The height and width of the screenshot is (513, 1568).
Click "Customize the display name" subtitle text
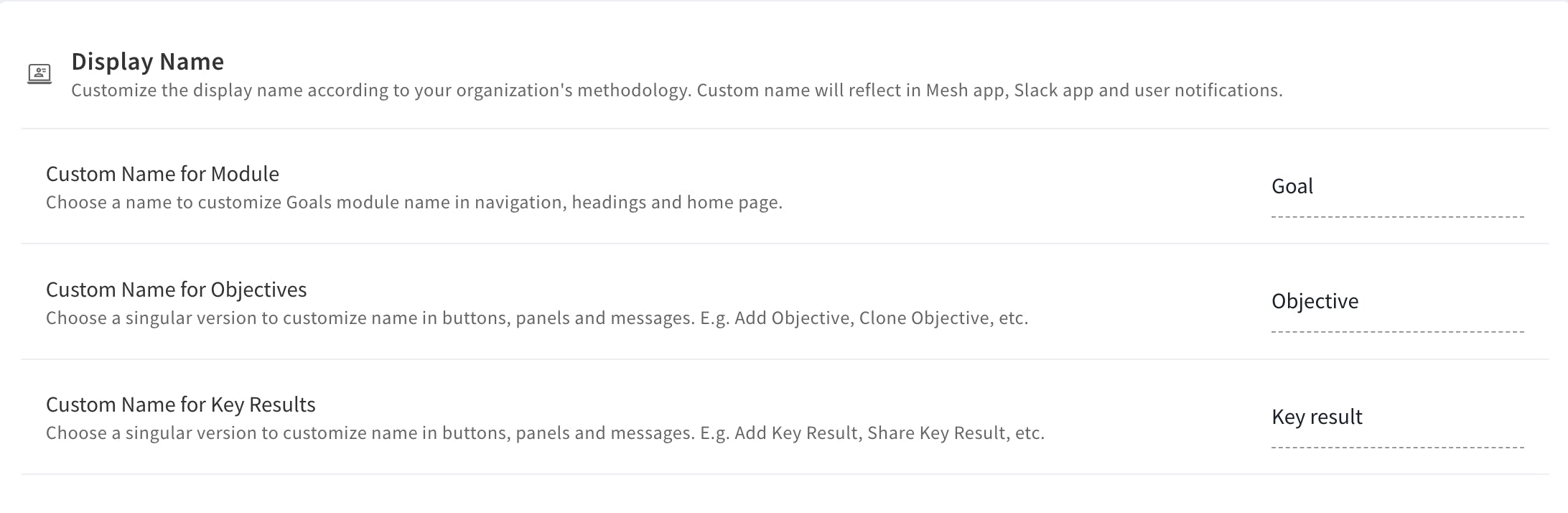[x=187, y=91]
